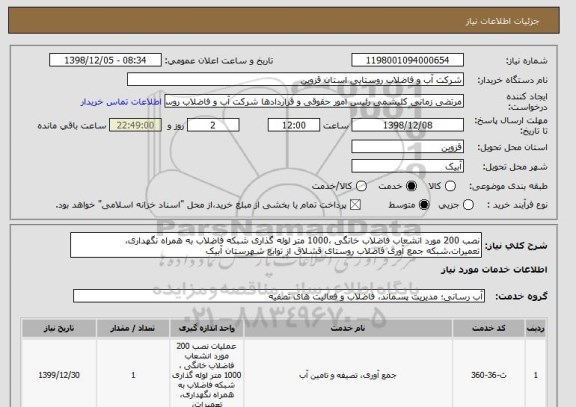Open the اطلاعات تماس خریدار link
Screen dimensions: 576x407
(121, 102)
